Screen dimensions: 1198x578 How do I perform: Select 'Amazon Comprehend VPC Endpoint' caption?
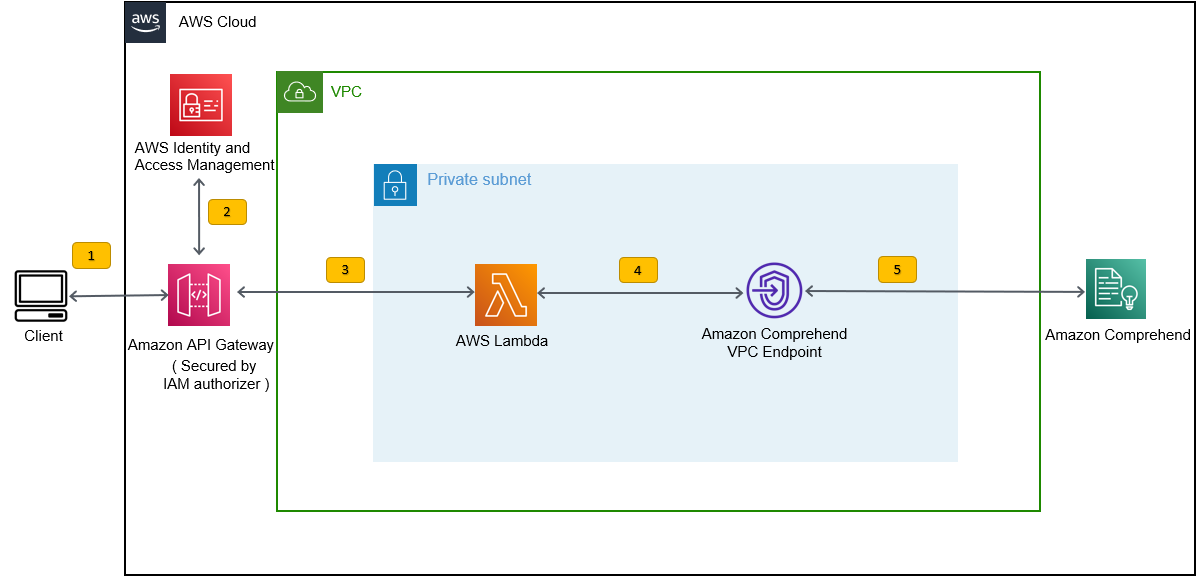775,343
